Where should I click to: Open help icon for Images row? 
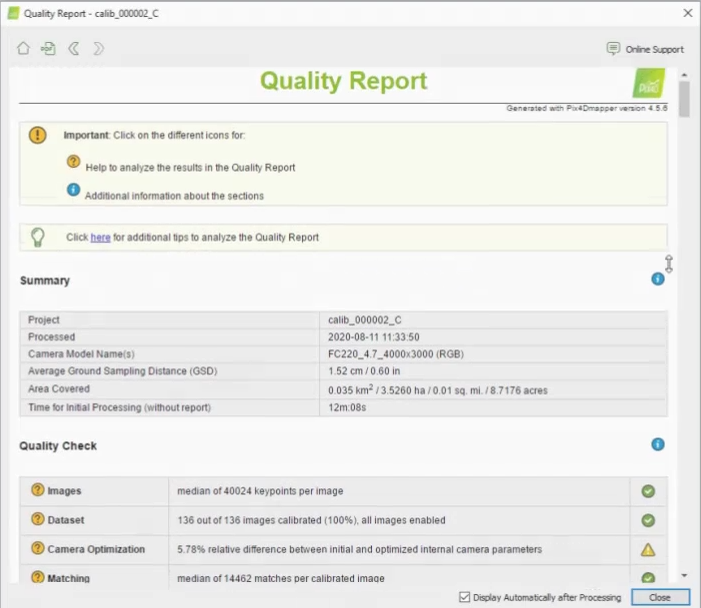[38, 491]
